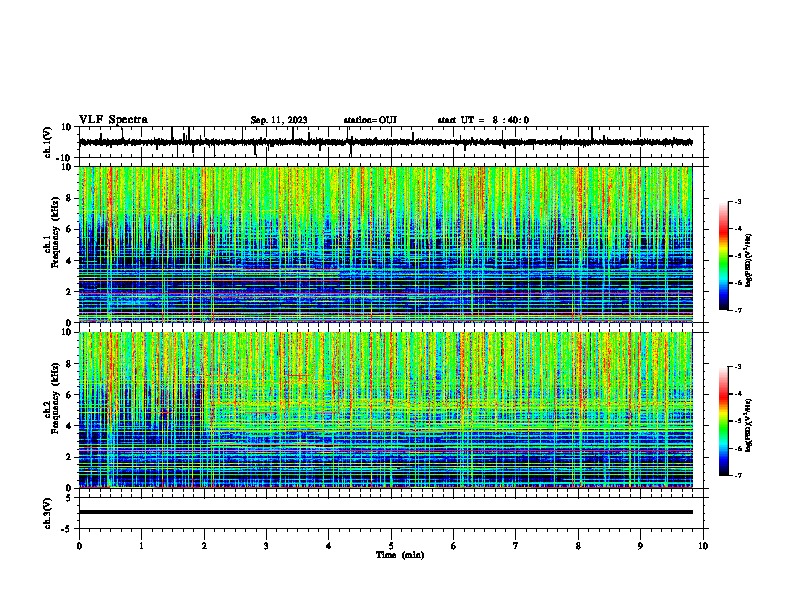Click the time axis tick label "7"
Screen dimensions: 792x612
[x=516, y=546]
